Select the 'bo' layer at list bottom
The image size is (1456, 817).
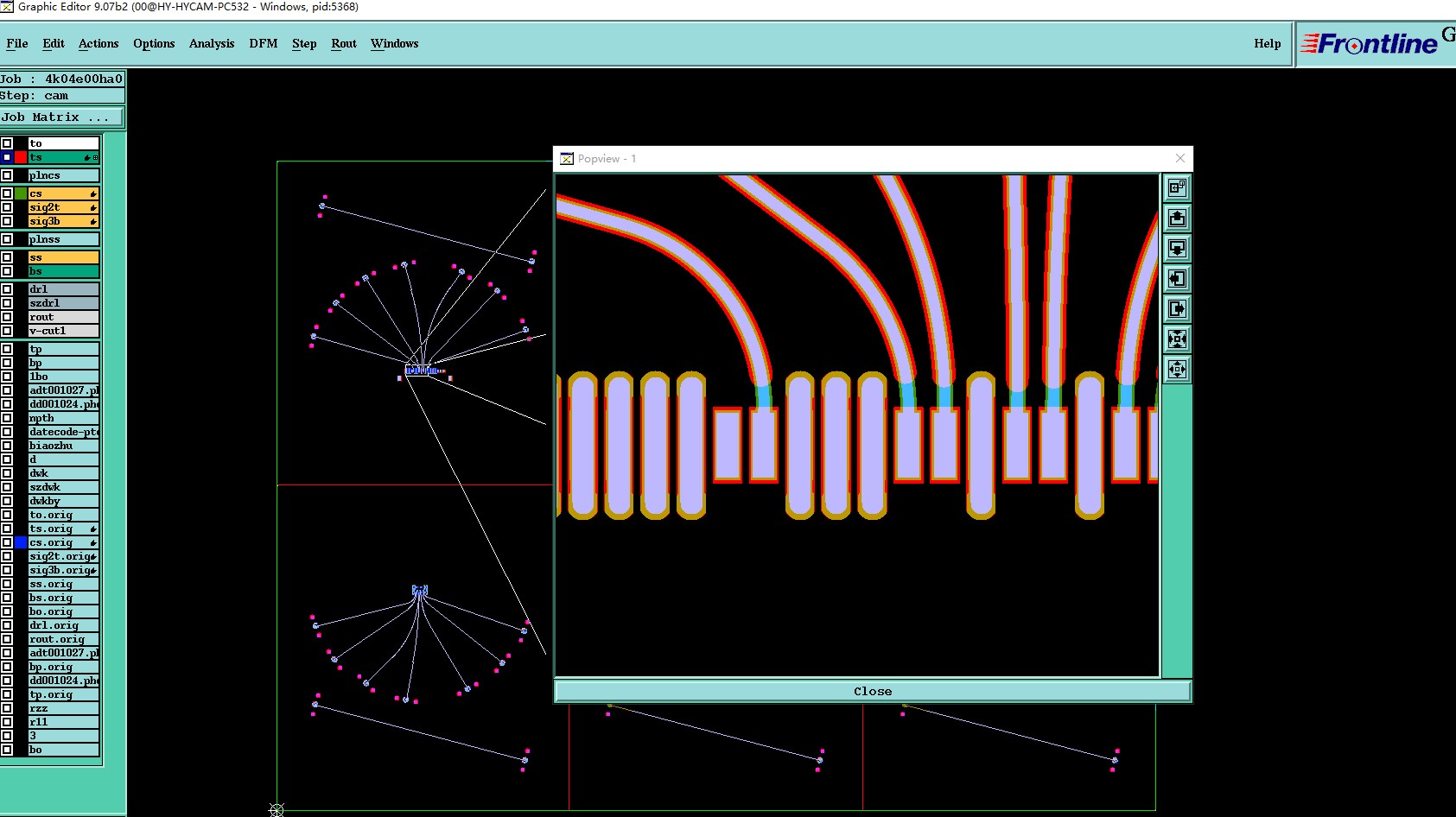(x=64, y=750)
